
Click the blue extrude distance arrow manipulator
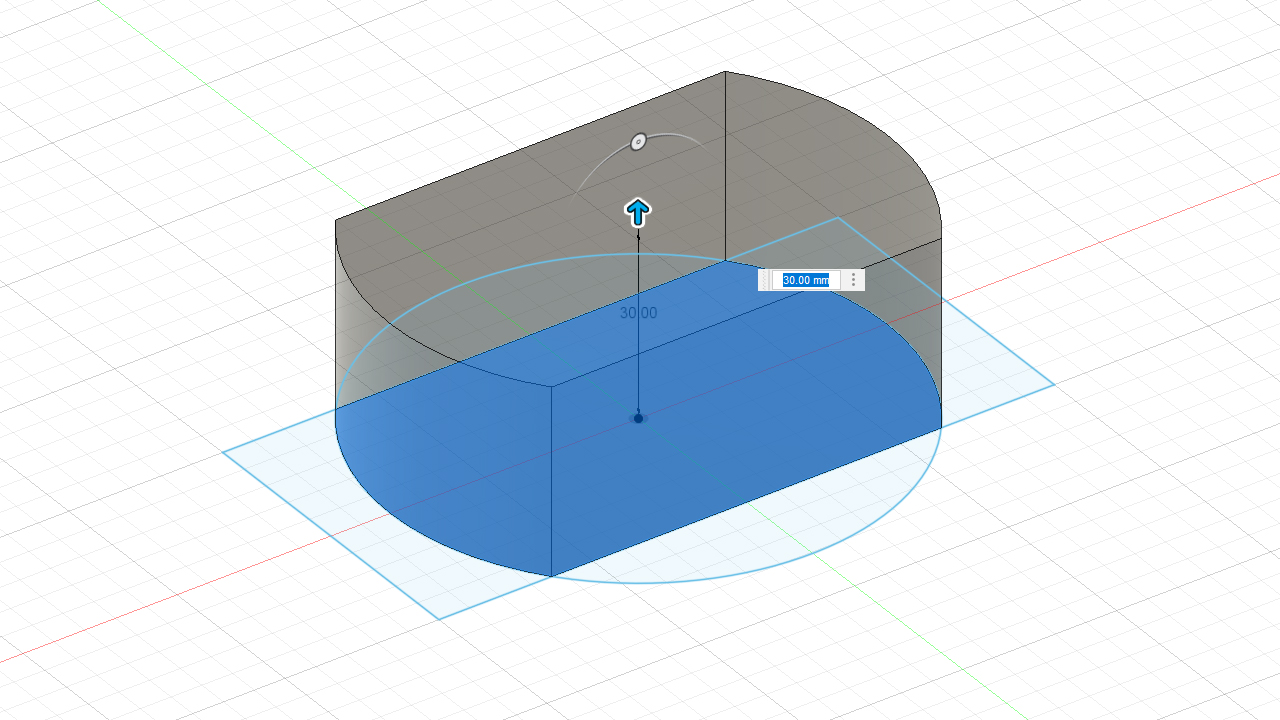[x=638, y=211]
